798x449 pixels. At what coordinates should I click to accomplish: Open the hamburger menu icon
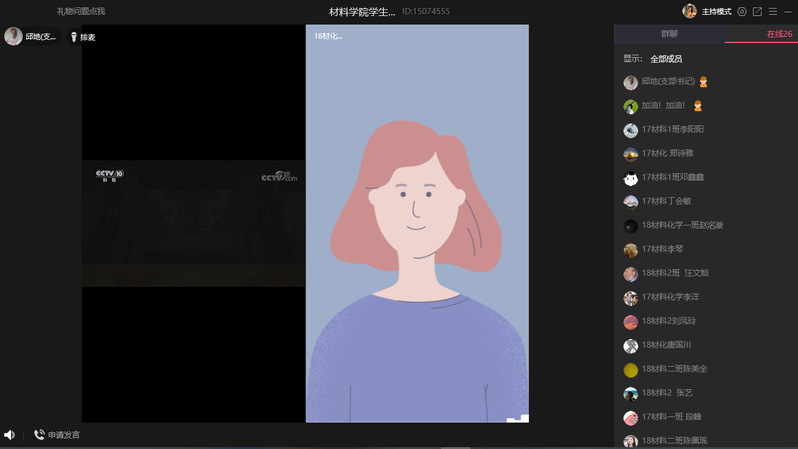[773, 11]
